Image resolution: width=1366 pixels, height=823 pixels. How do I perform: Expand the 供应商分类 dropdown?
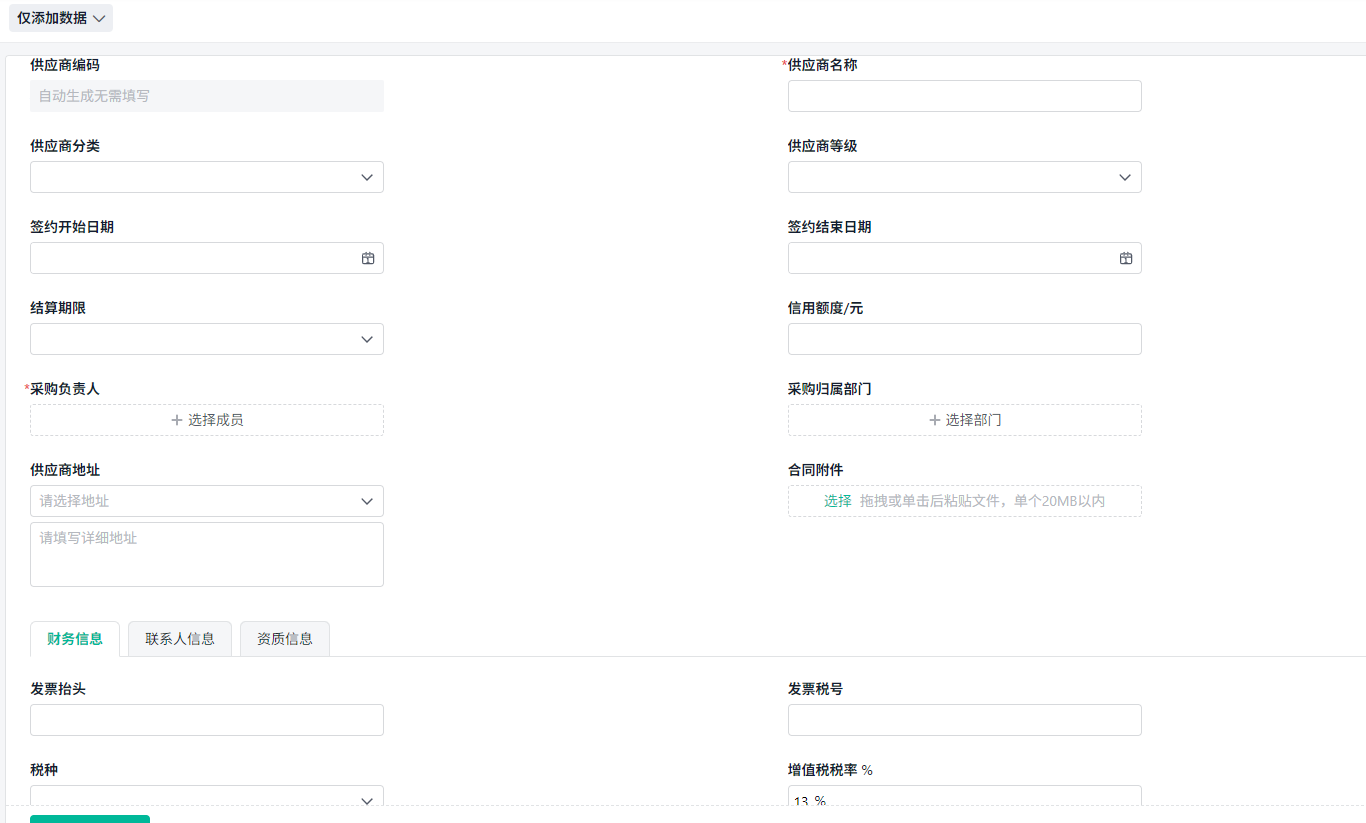(x=207, y=177)
